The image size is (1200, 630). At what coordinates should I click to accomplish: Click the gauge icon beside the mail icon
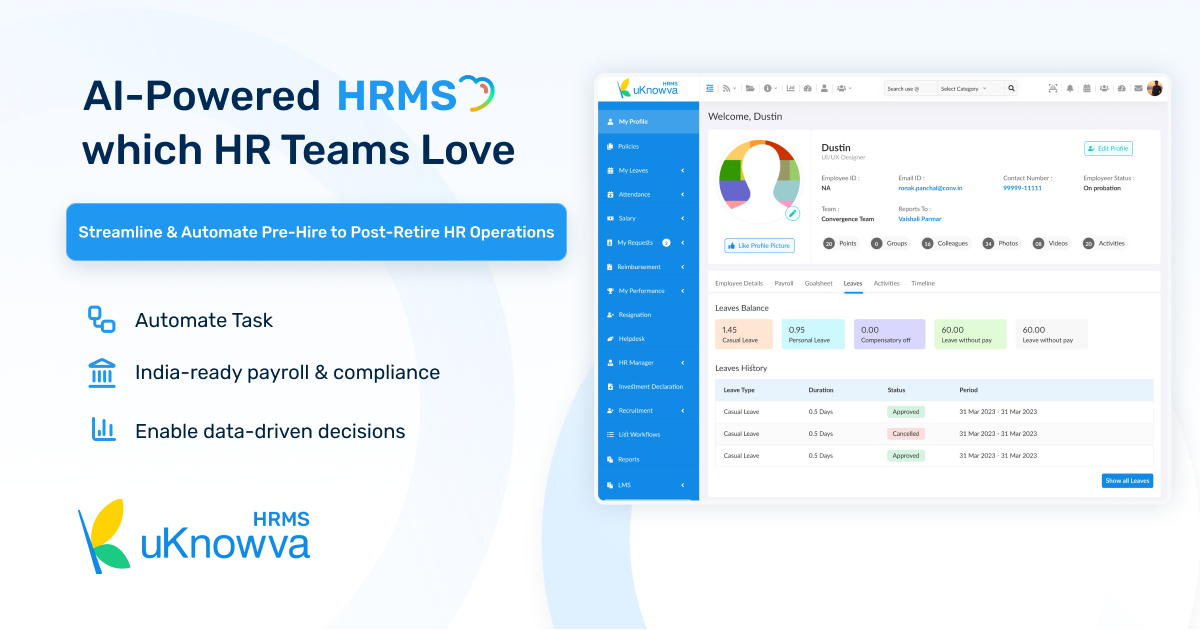coord(1122,88)
